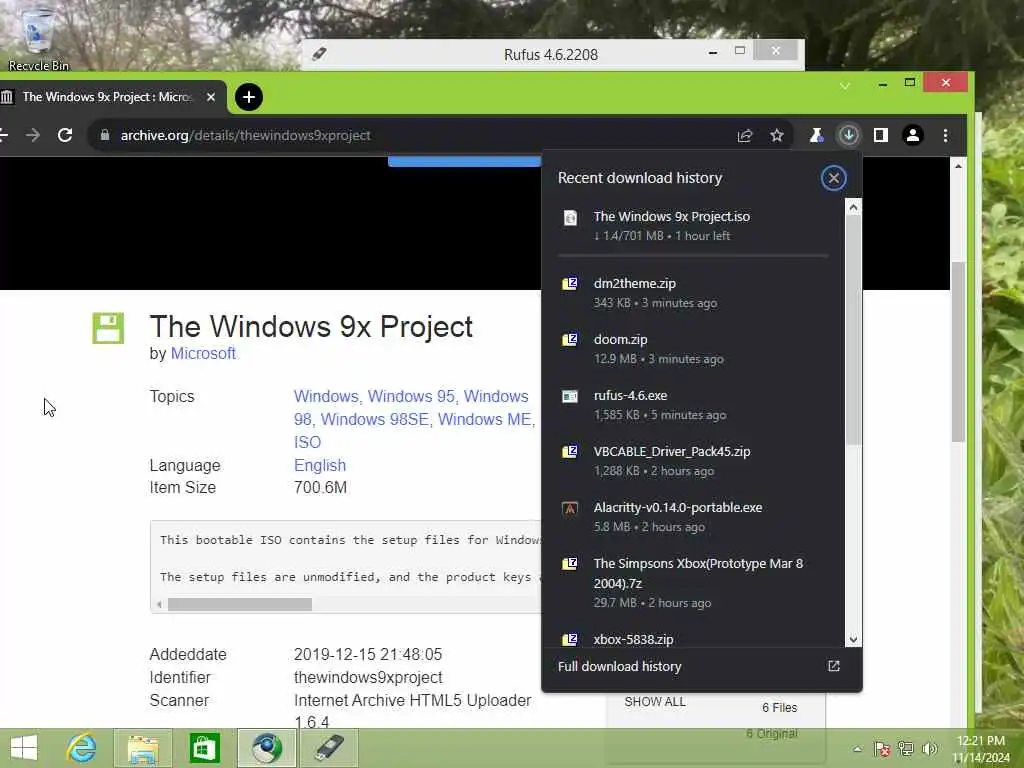The image size is (1024, 768).
Task: Open the Windows Start button
Action: 24,748
